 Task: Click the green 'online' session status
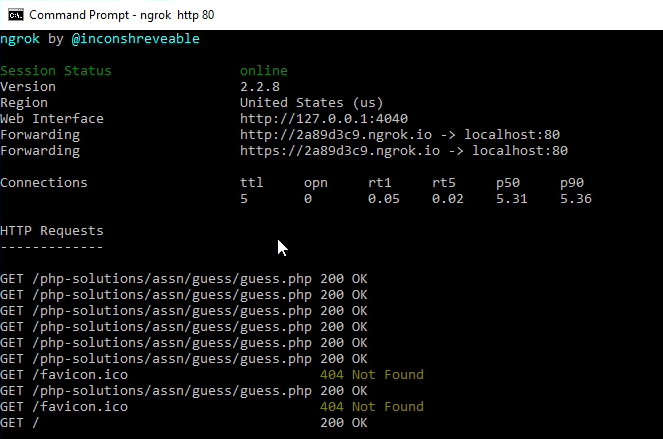point(263,71)
